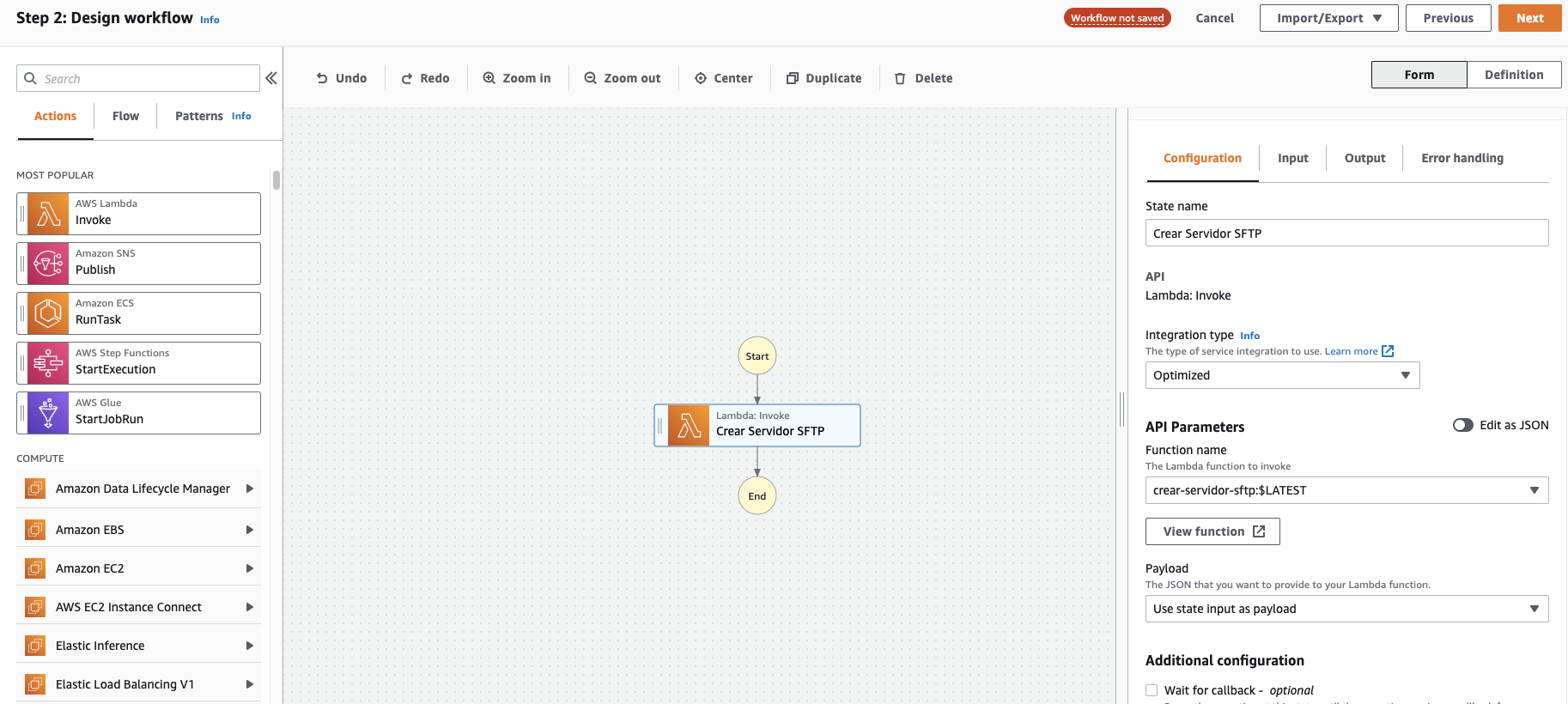Delete the selected state
This screenshot has width=1568, height=704.
(x=924, y=78)
